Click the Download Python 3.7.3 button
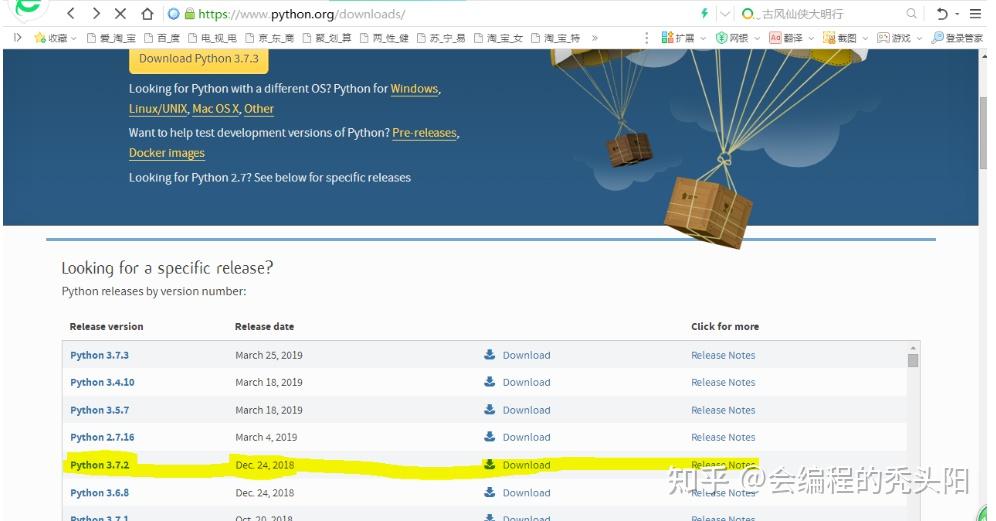The height and width of the screenshot is (521, 996). pos(199,59)
